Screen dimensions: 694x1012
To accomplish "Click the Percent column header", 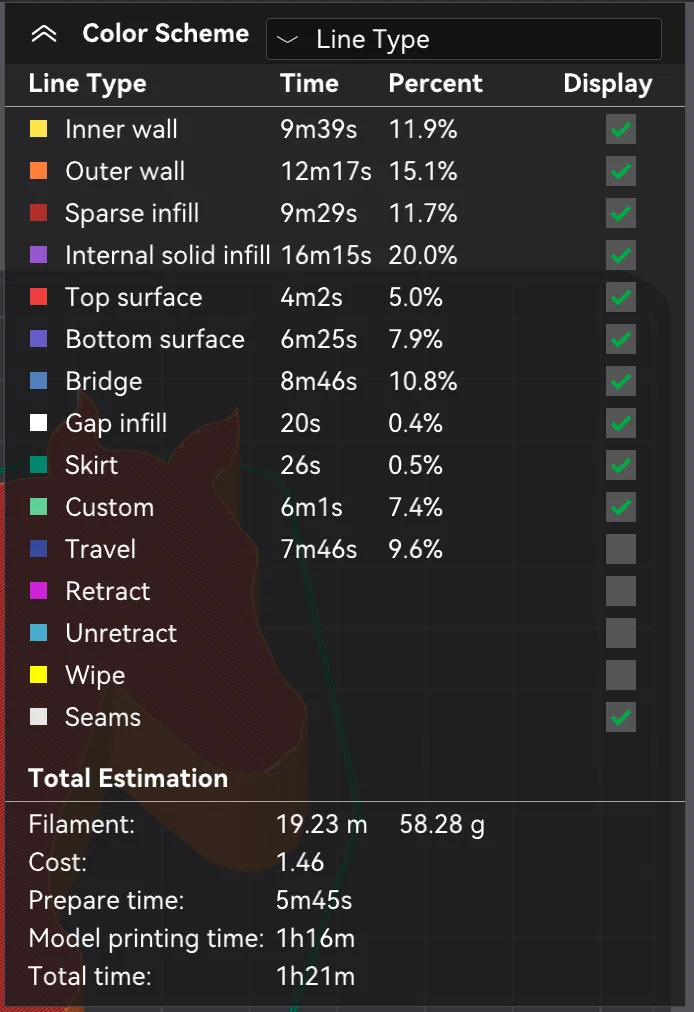I will [435, 84].
